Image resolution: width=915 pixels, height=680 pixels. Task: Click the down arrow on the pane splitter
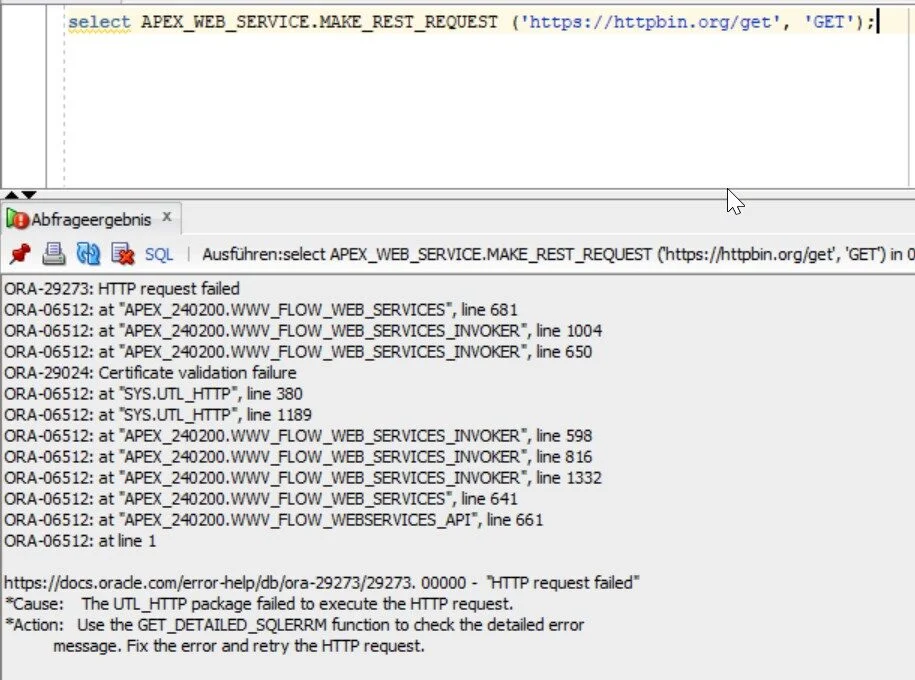click(29, 194)
